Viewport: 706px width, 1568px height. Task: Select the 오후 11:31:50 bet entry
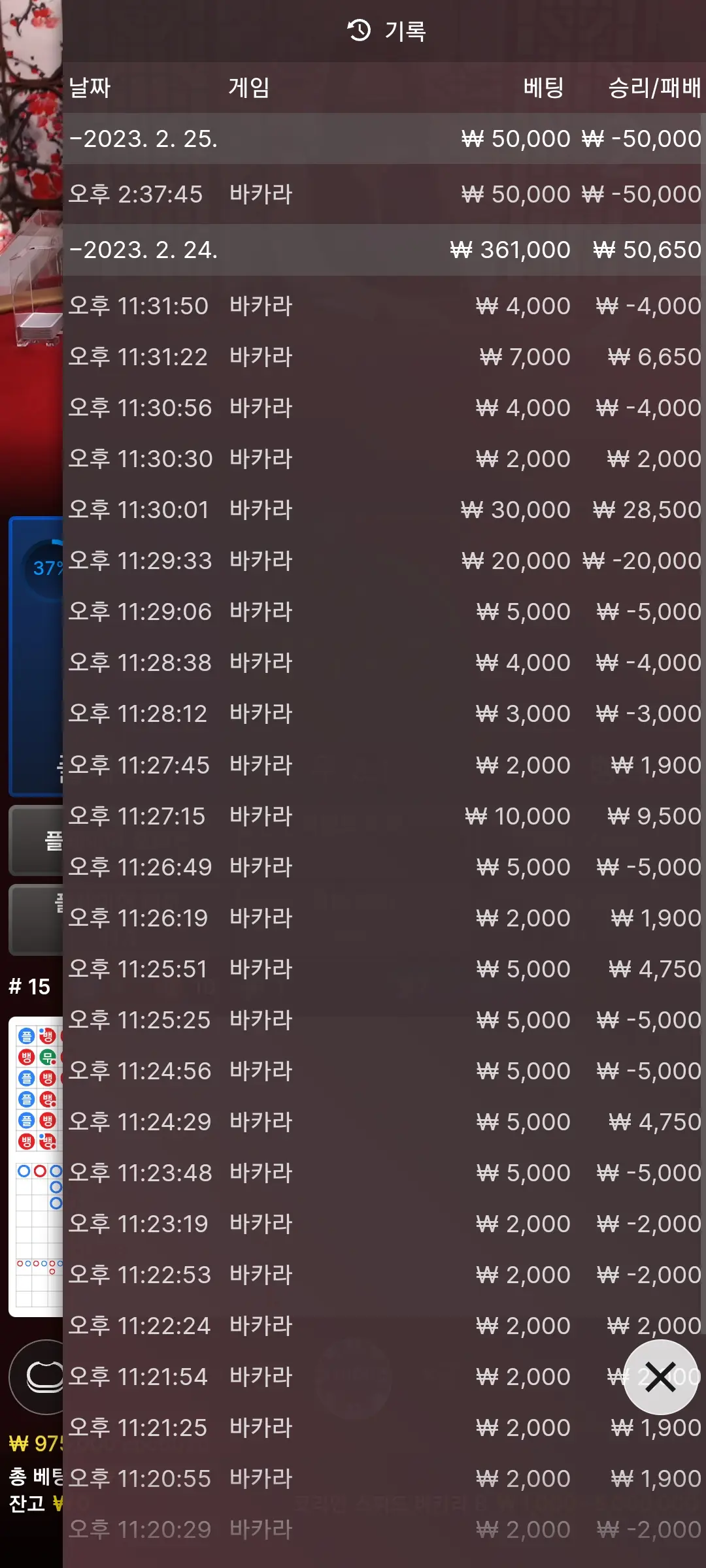point(384,306)
